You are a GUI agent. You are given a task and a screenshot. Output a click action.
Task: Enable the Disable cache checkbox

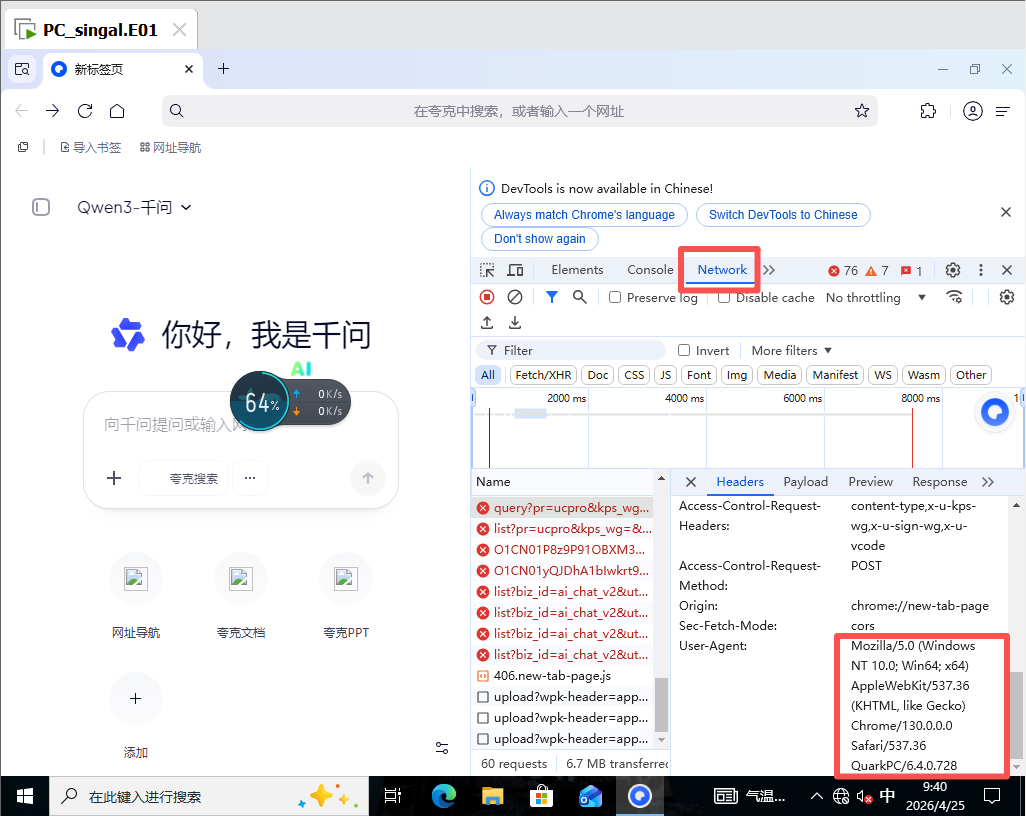click(x=724, y=297)
